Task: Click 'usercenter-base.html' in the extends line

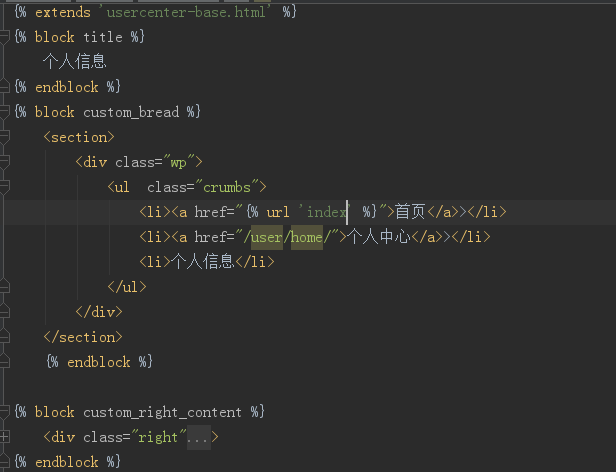Action: [x=186, y=12]
